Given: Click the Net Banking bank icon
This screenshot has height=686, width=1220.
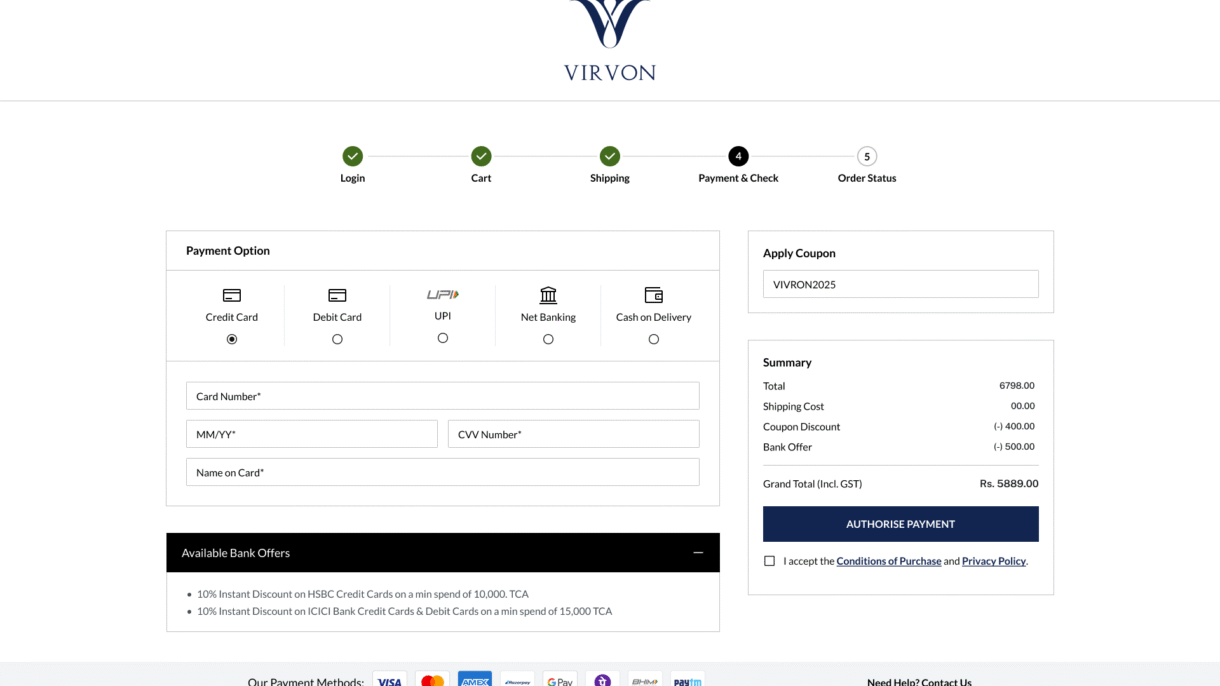Looking at the screenshot, I should click(548, 295).
